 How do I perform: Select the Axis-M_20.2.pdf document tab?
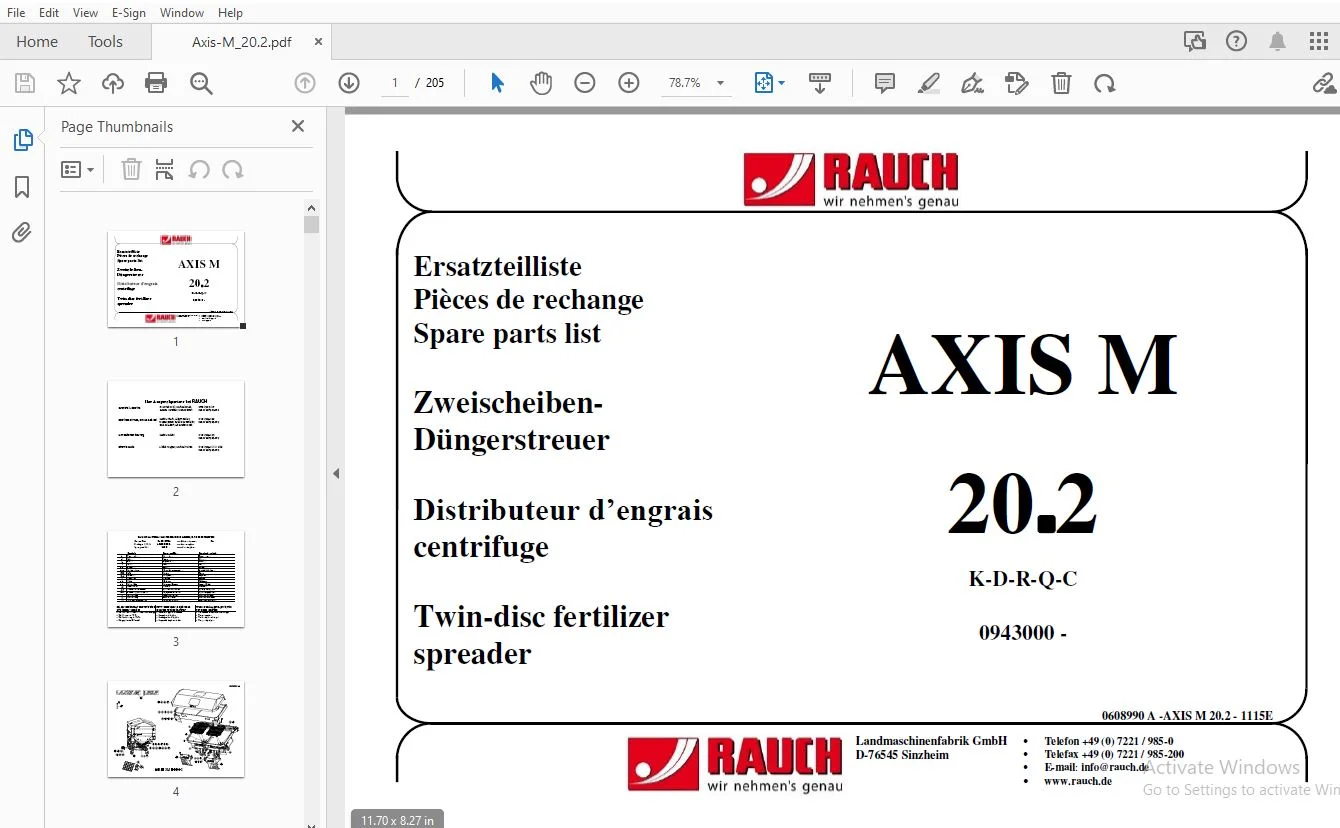pos(242,42)
